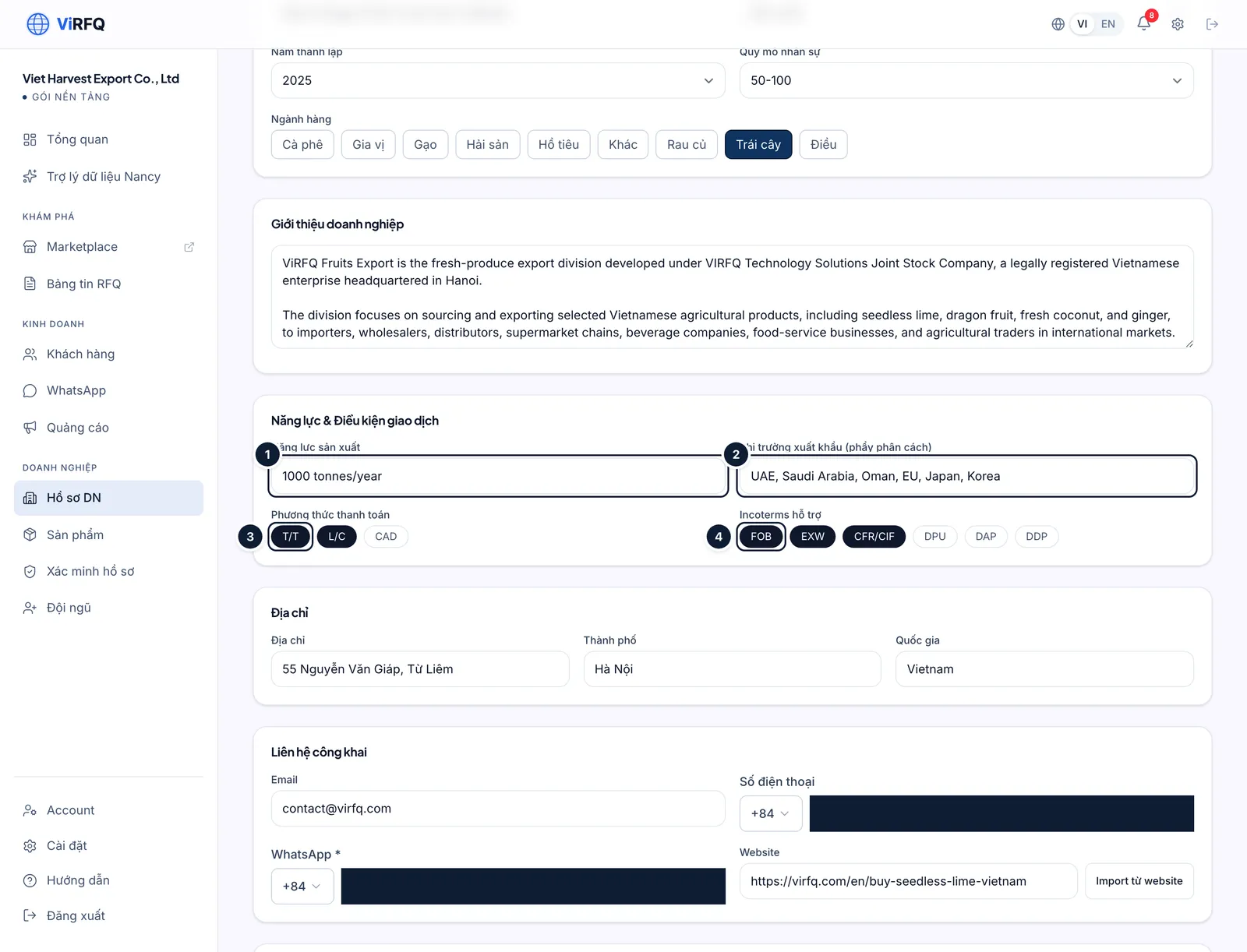The height and width of the screenshot is (952, 1247).
Task: Click the Hướng dẫn help icon
Action: click(x=30, y=880)
